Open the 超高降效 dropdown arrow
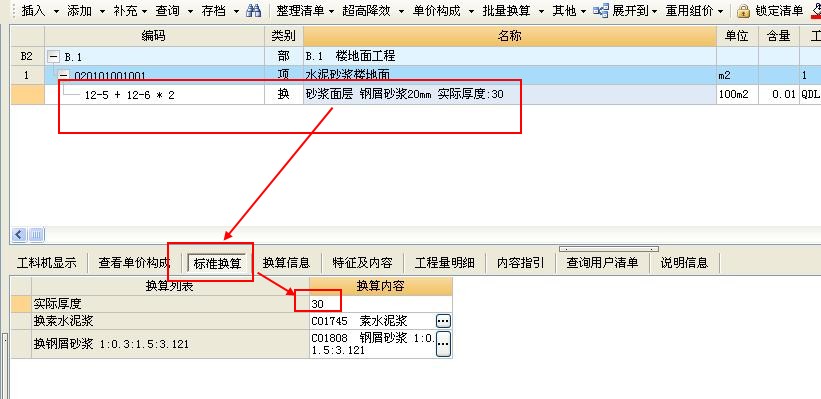This screenshot has height=399, width=821. tap(402, 11)
